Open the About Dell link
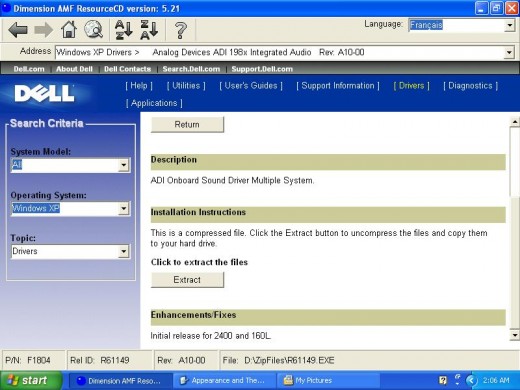The height and width of the screenshot is (390, 520). [74, 69]
